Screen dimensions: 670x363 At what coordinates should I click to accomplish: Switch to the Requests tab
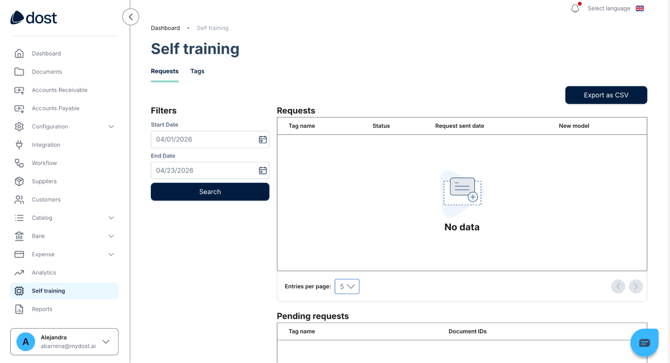(x=165, y=71)
